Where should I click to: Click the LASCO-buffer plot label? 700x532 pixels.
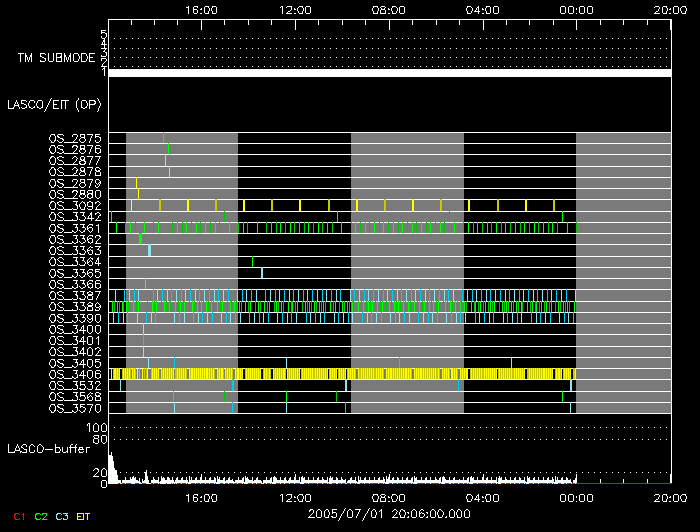click(51, 449)
